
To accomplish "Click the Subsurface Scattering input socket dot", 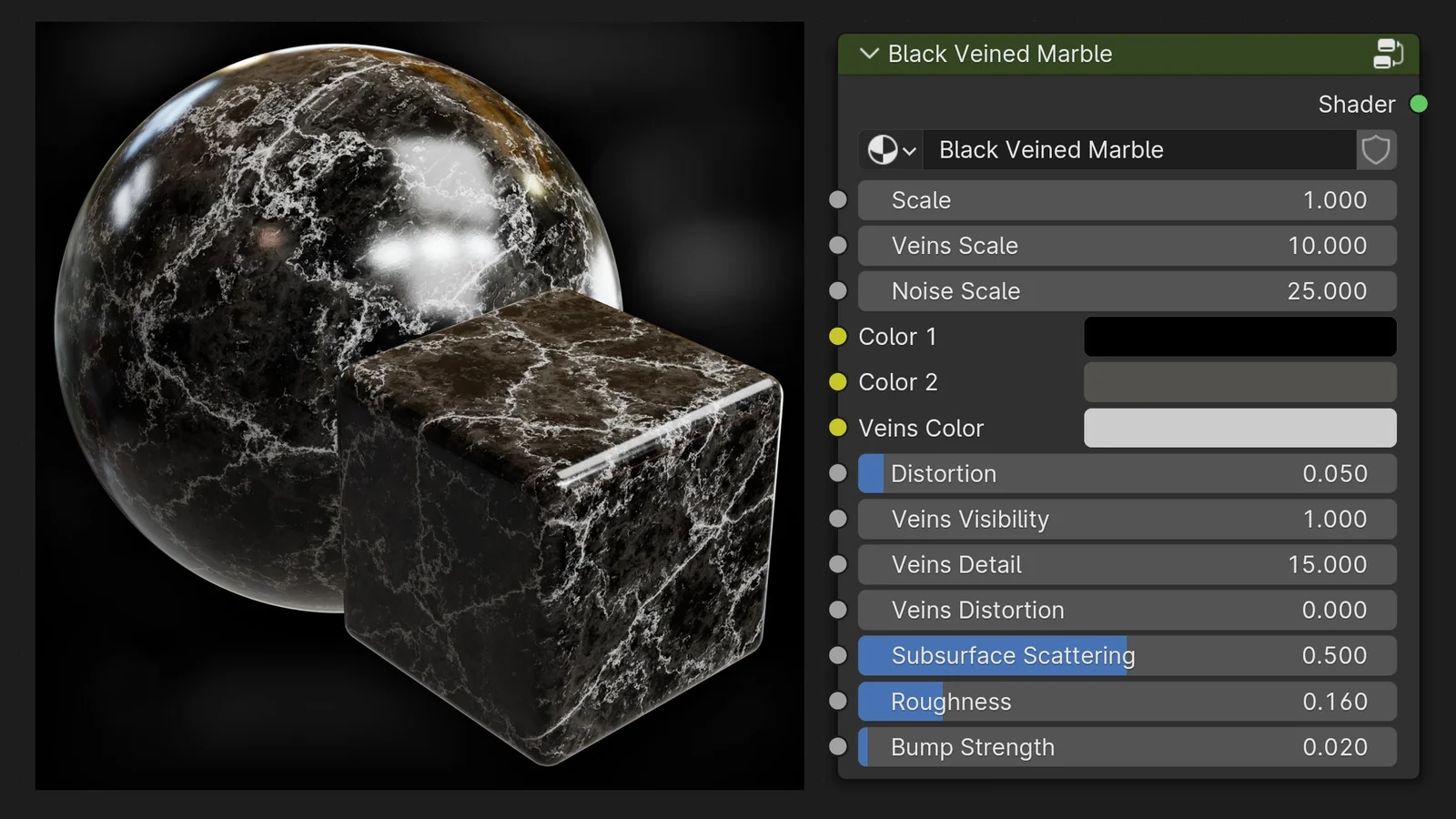I will coord(837,655).
